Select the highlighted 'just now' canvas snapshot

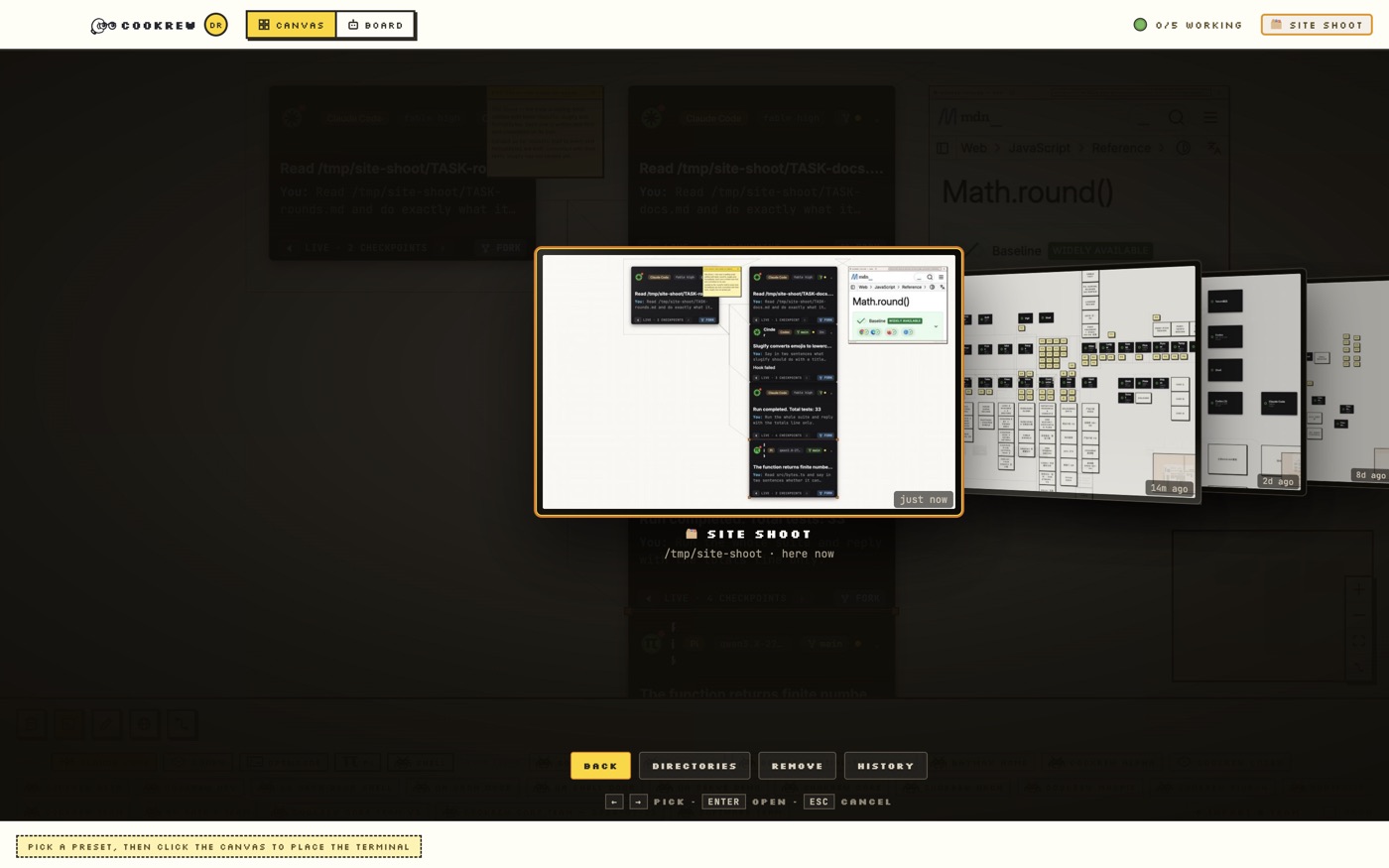click(749, 382)
